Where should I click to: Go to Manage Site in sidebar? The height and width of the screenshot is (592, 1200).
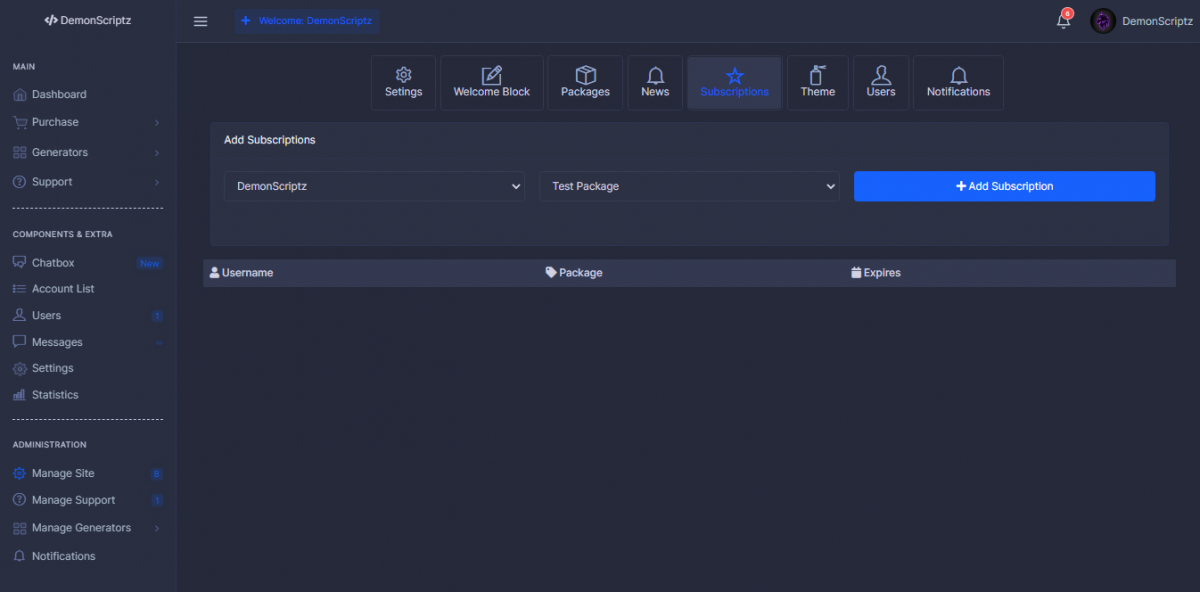tap(63, 473)
